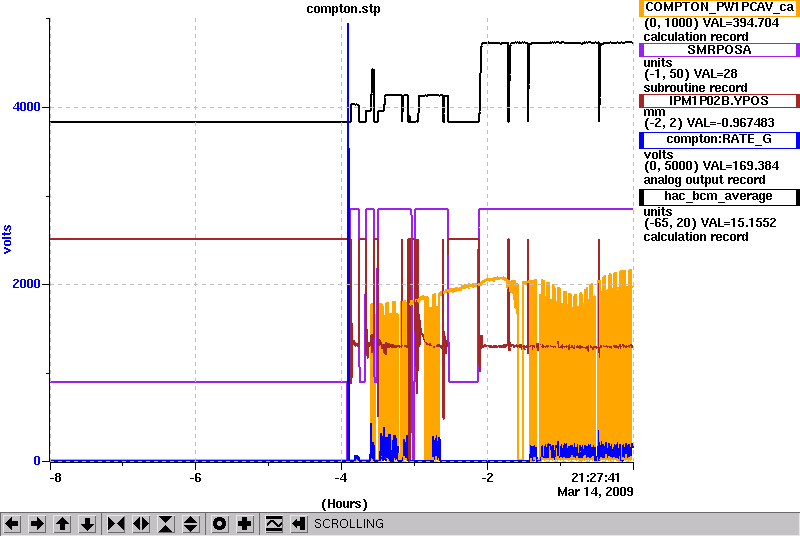This screenshot has width=800, height=536.
Task: Click the volts y-axis label
Action: point(7,239)
